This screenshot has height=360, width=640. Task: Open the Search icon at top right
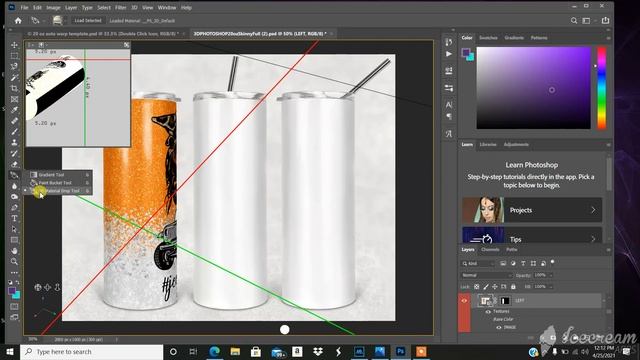tap(574, 20)
